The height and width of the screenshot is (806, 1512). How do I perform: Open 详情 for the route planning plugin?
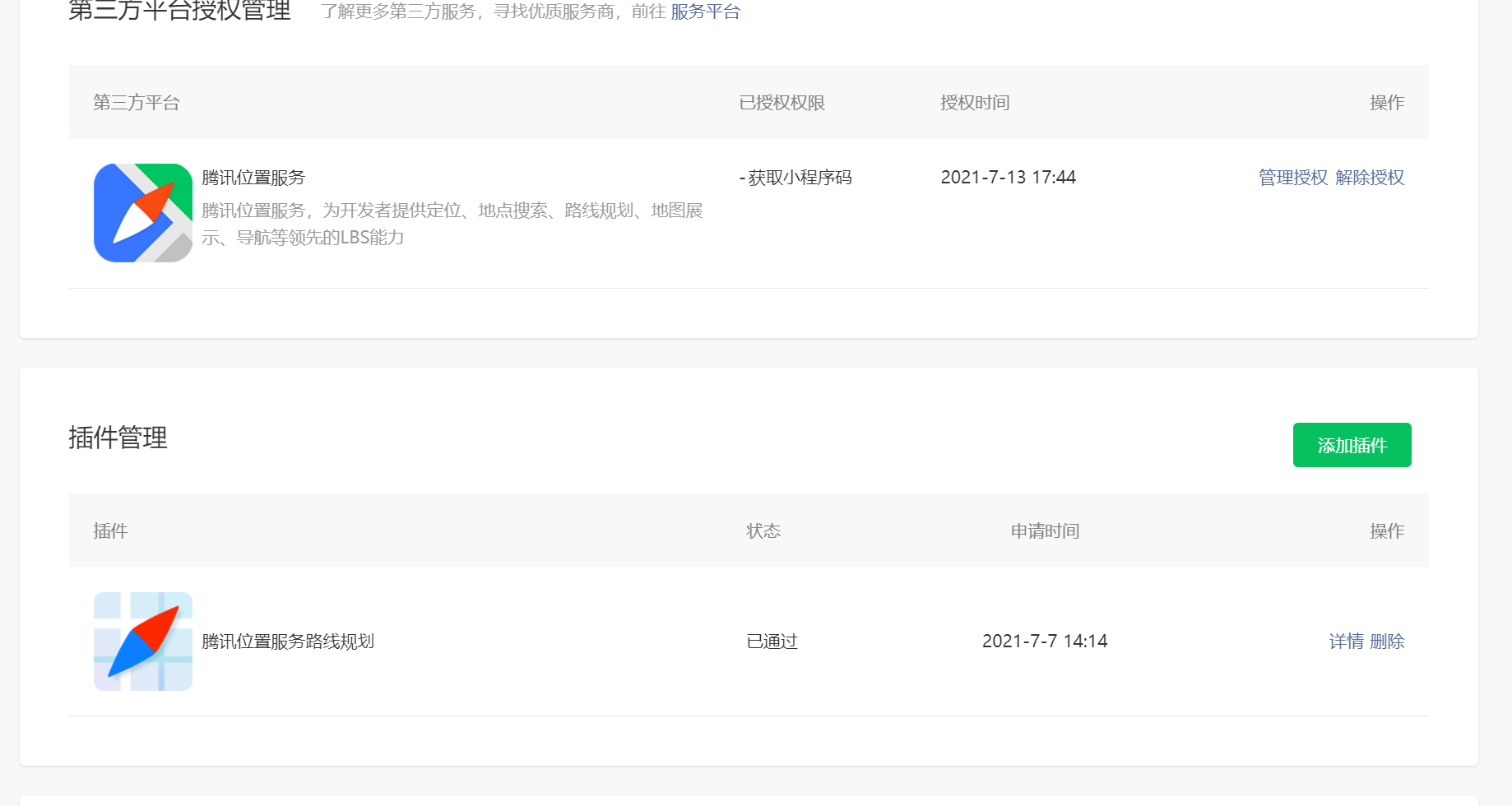coord(1346,642)
